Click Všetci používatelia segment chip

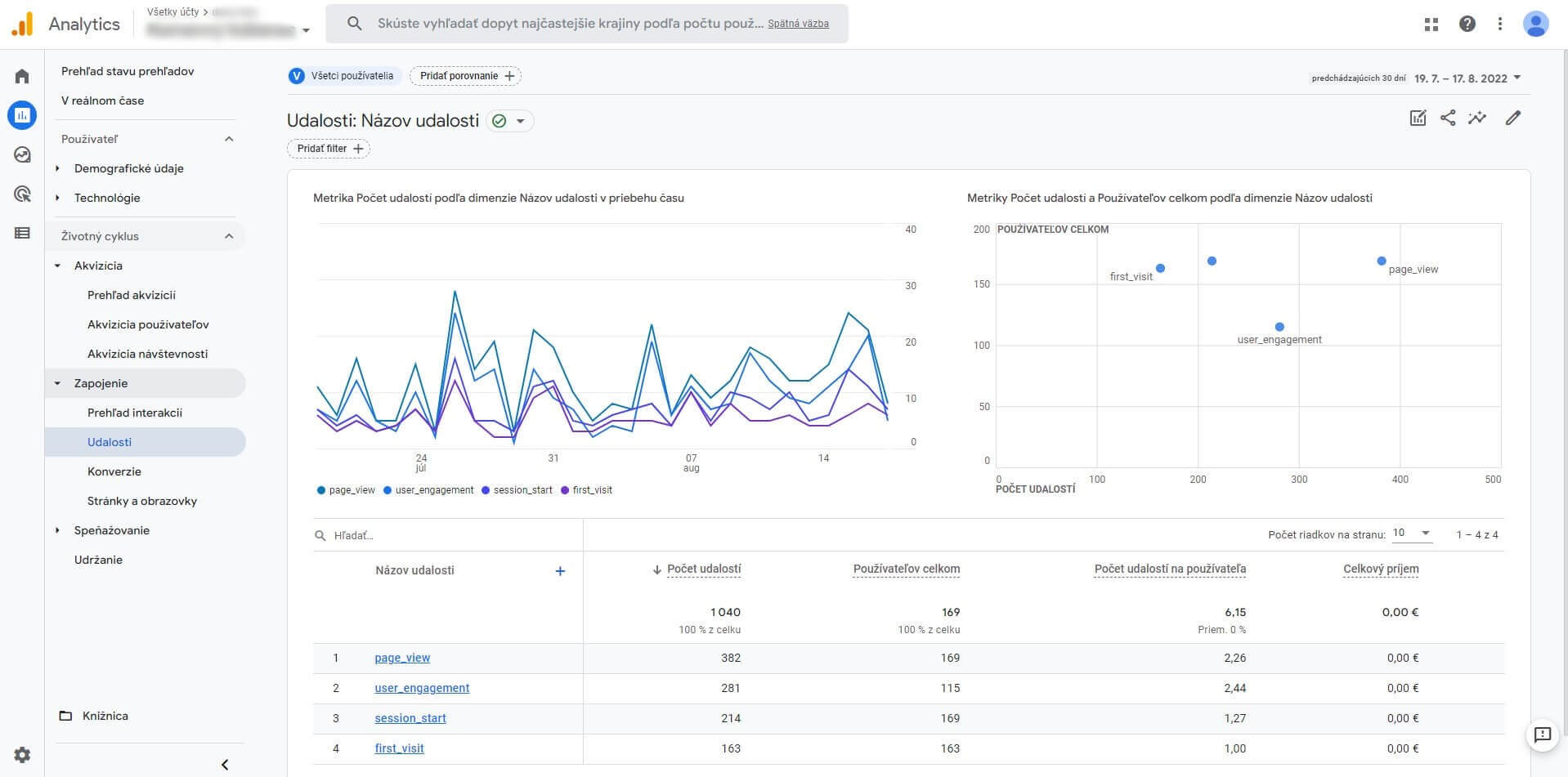[344, 76]
